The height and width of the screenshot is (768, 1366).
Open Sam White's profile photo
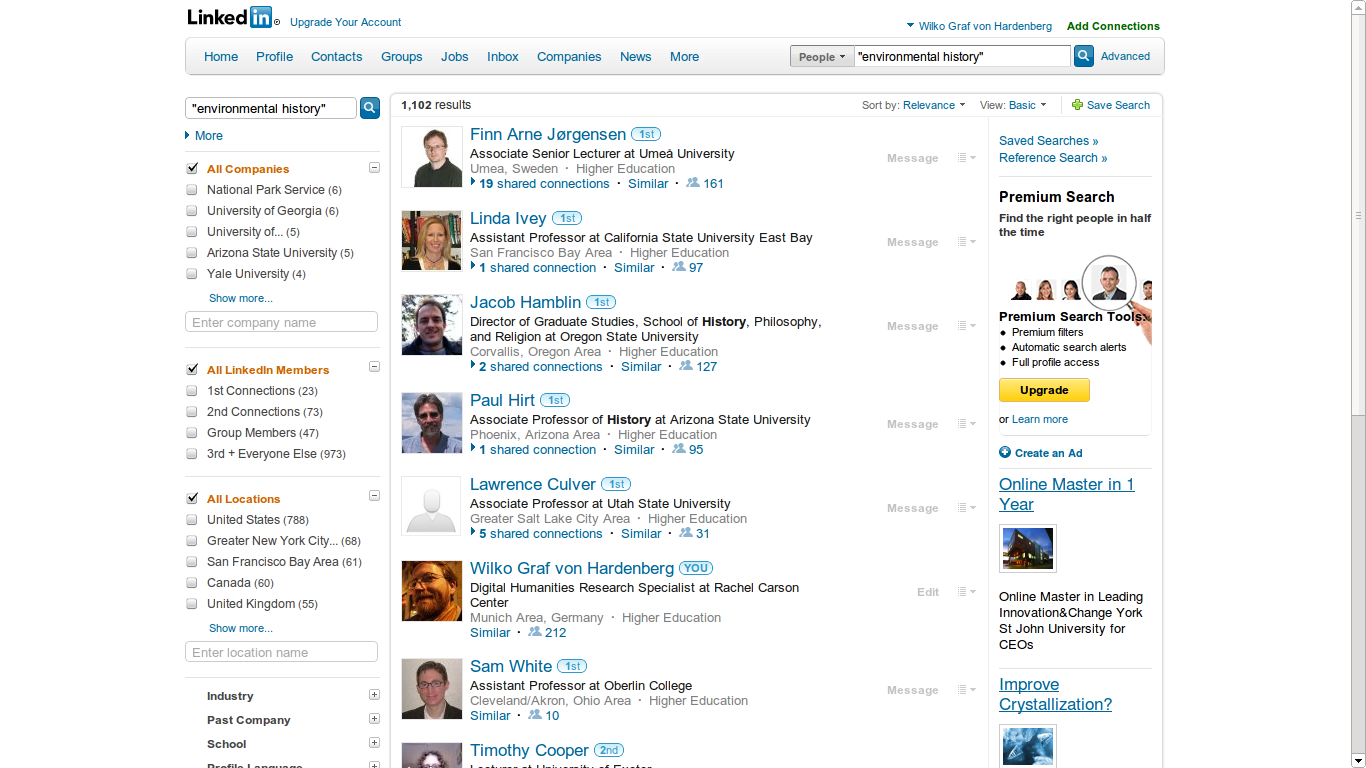(432, 689)
